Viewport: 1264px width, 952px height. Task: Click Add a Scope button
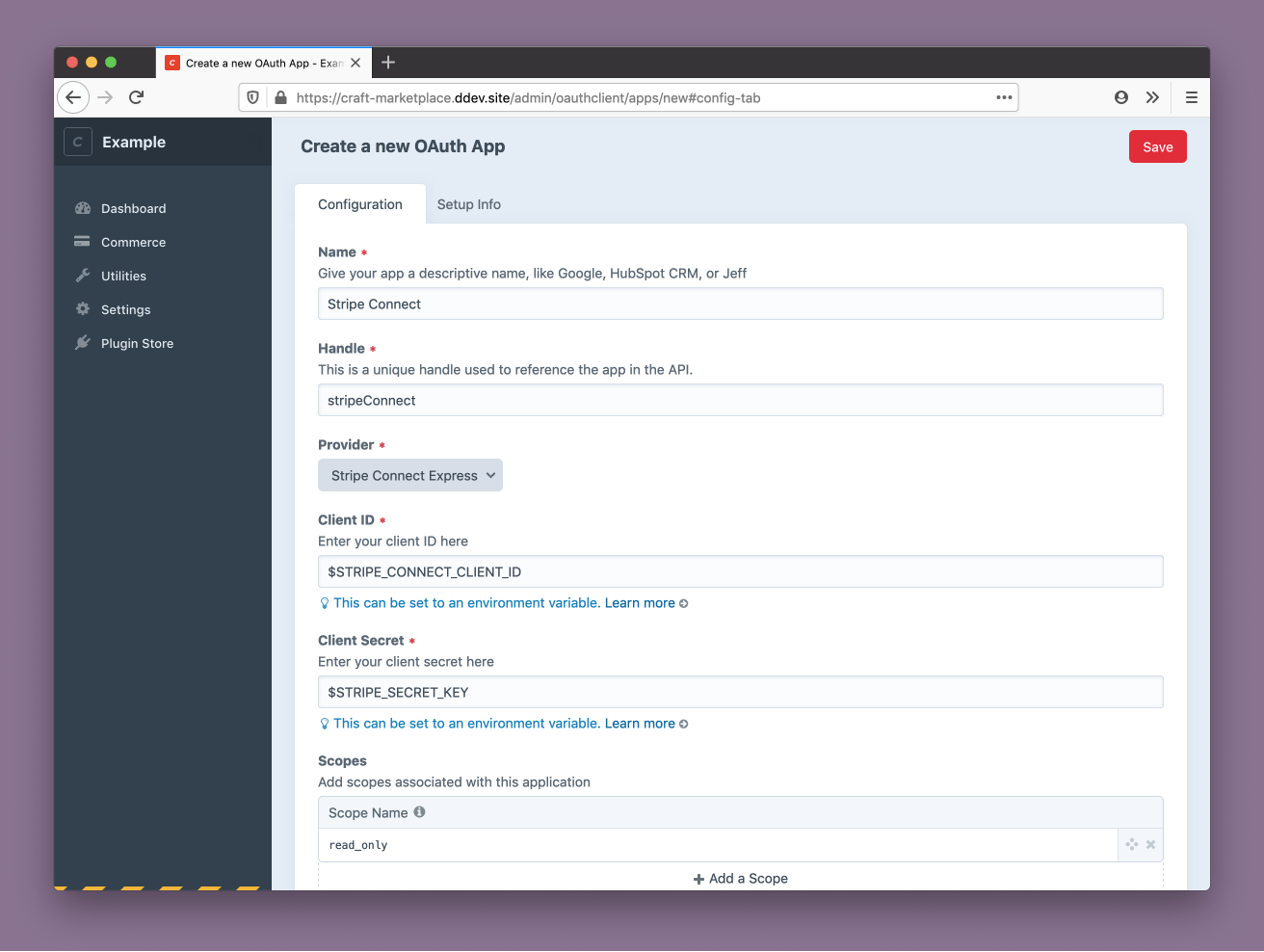[x=741, y=879]
